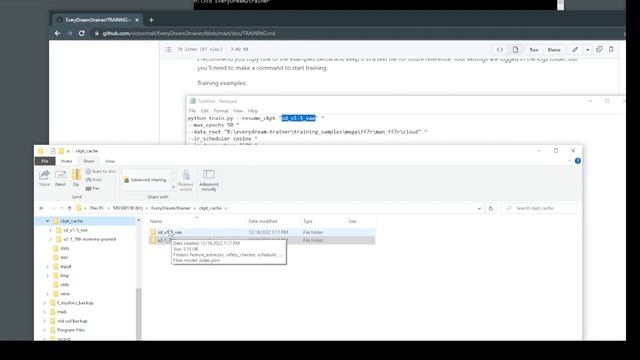640x360 pixels.
Task: Click GitHub edit pencil icon
Action: tap(575, 49)
